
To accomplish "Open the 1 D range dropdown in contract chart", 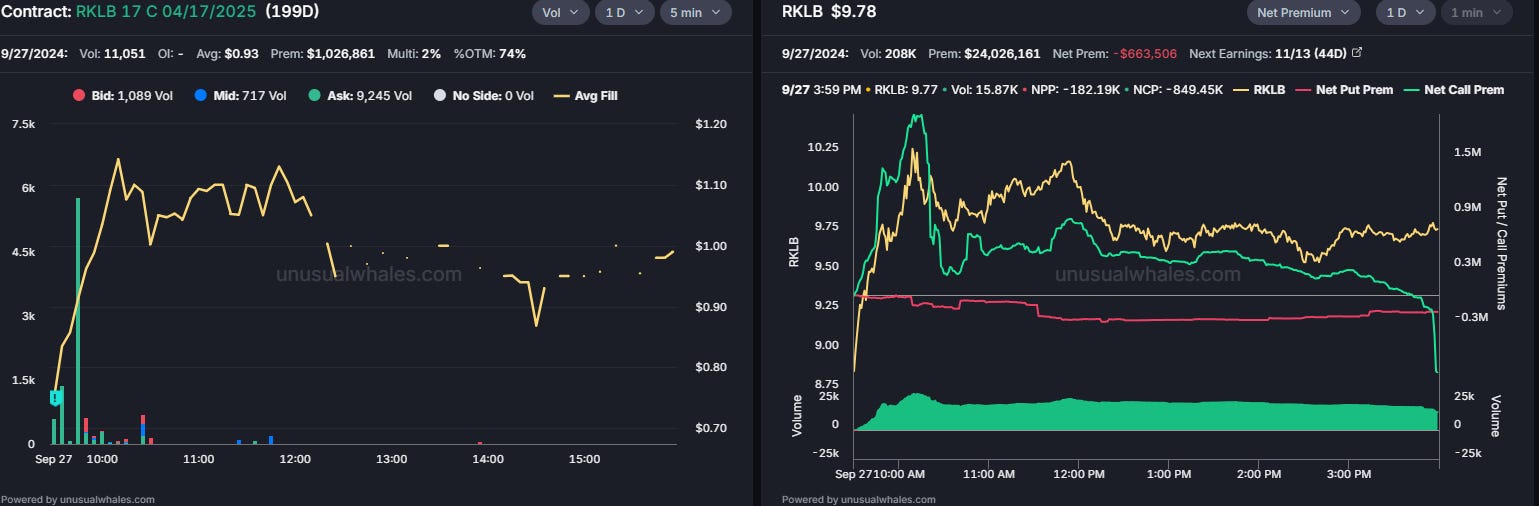I will tap(625, 13).
